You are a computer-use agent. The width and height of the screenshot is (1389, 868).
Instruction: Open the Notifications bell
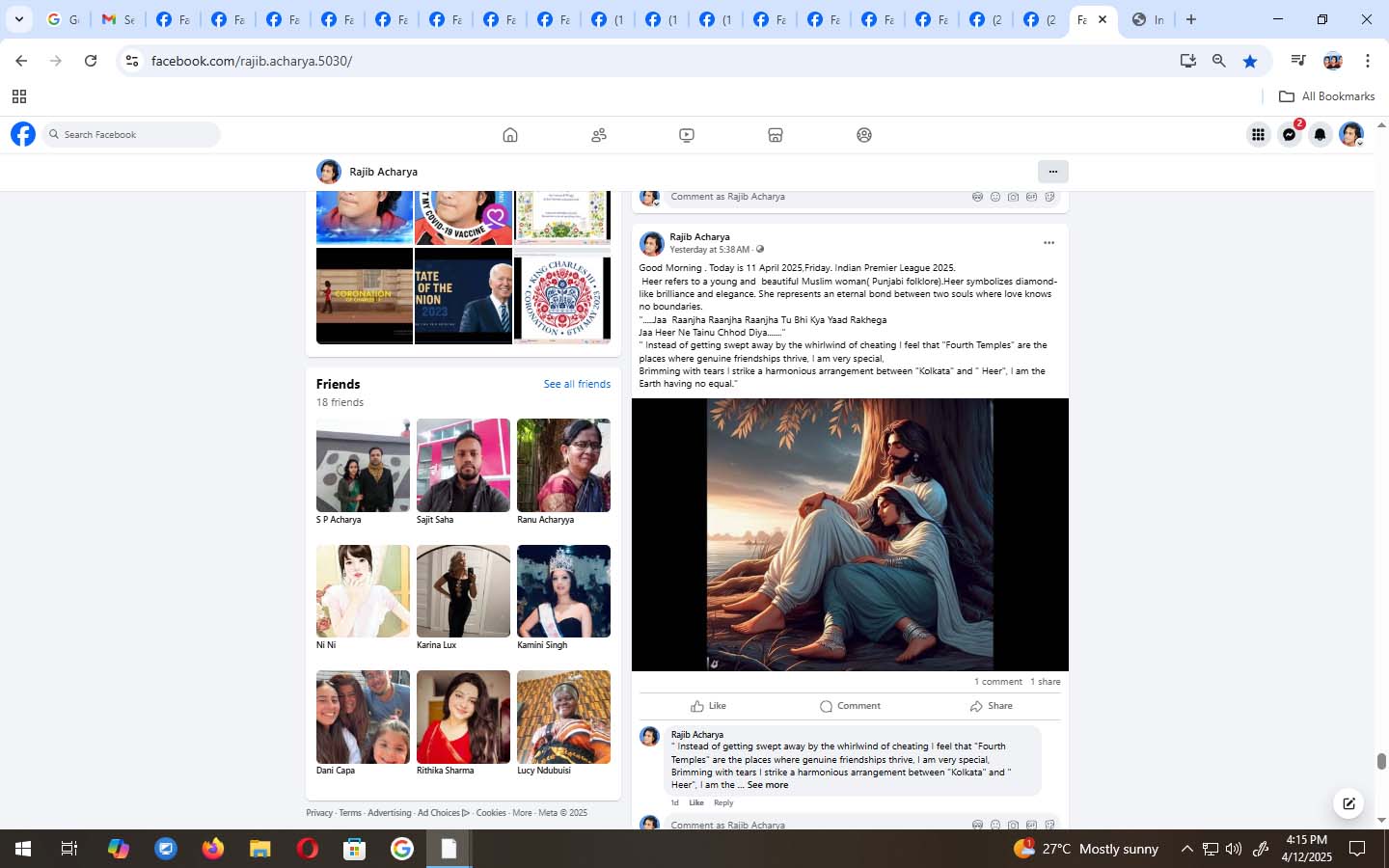point(1321,135)
